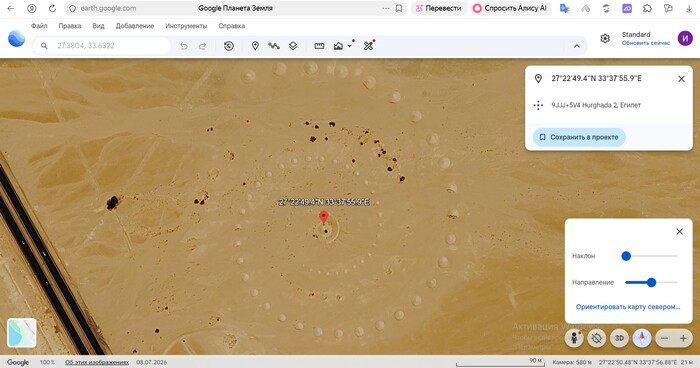
Task: Open the user account avatar
Action: tap(685, 38)
